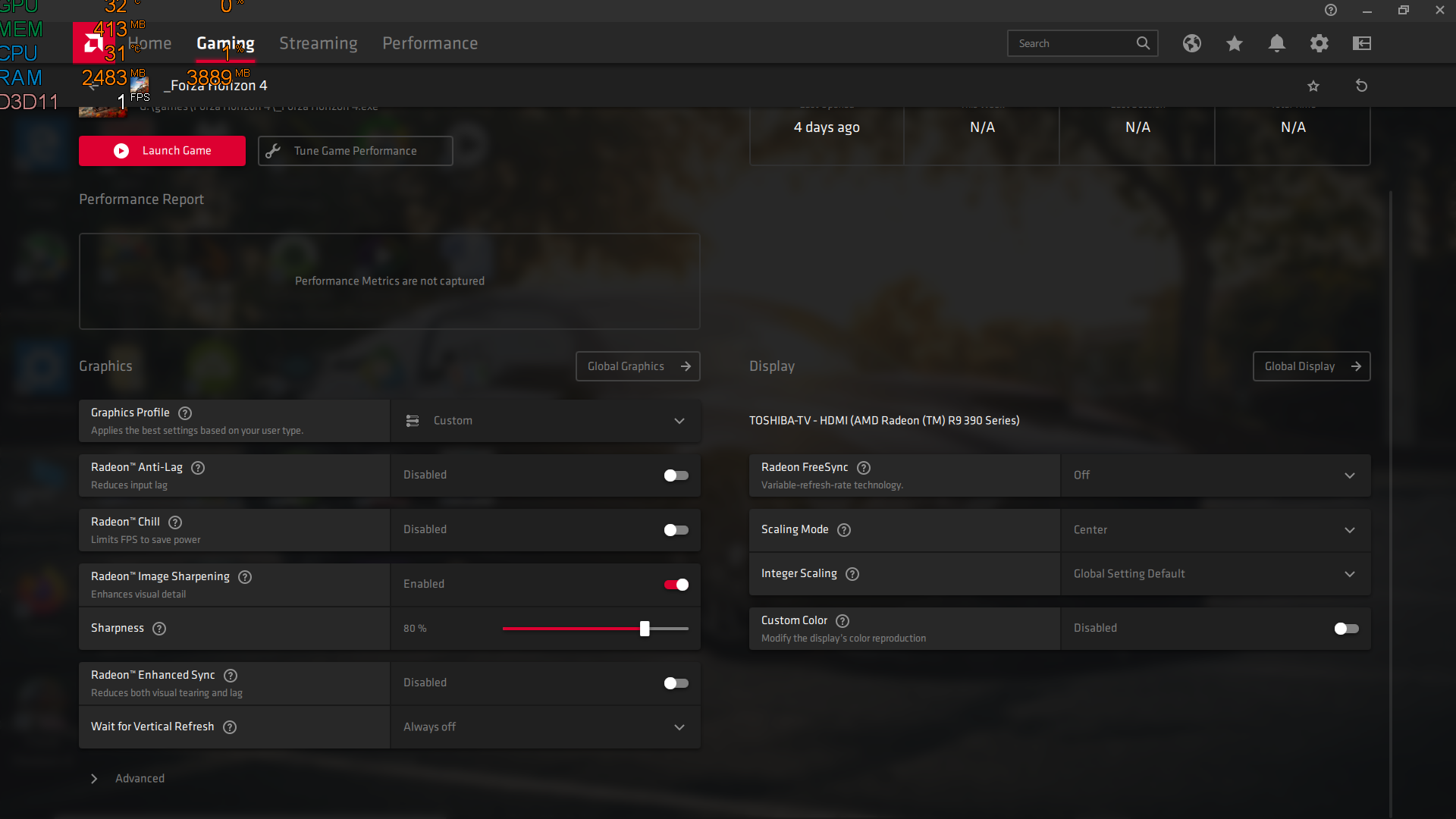The height and width of the screenshot is (819, 1456).
Task: Open the Scaling Mode dropdown
Action: pos(1215,530)
